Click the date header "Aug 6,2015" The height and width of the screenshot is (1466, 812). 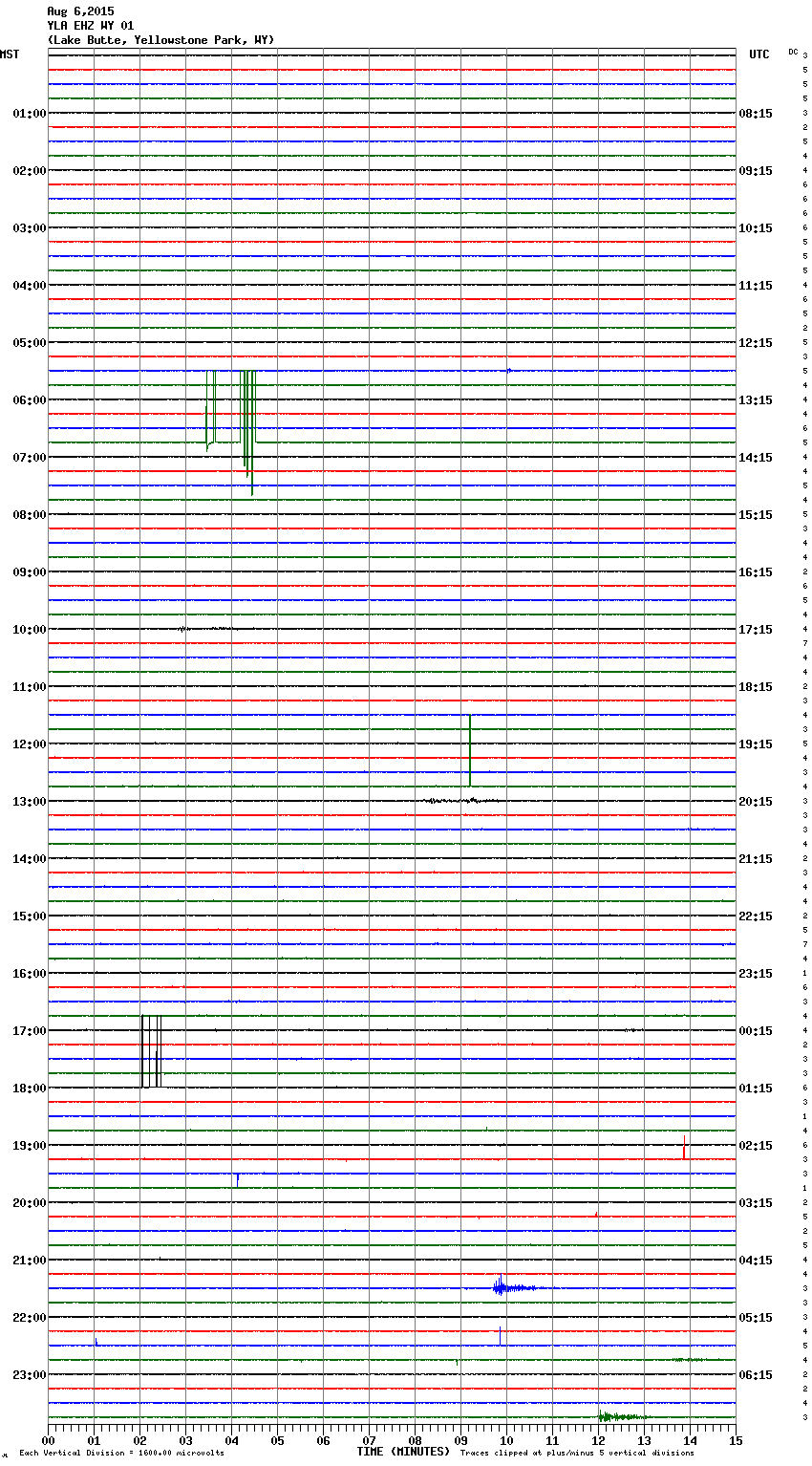click(x=80, y=11)
